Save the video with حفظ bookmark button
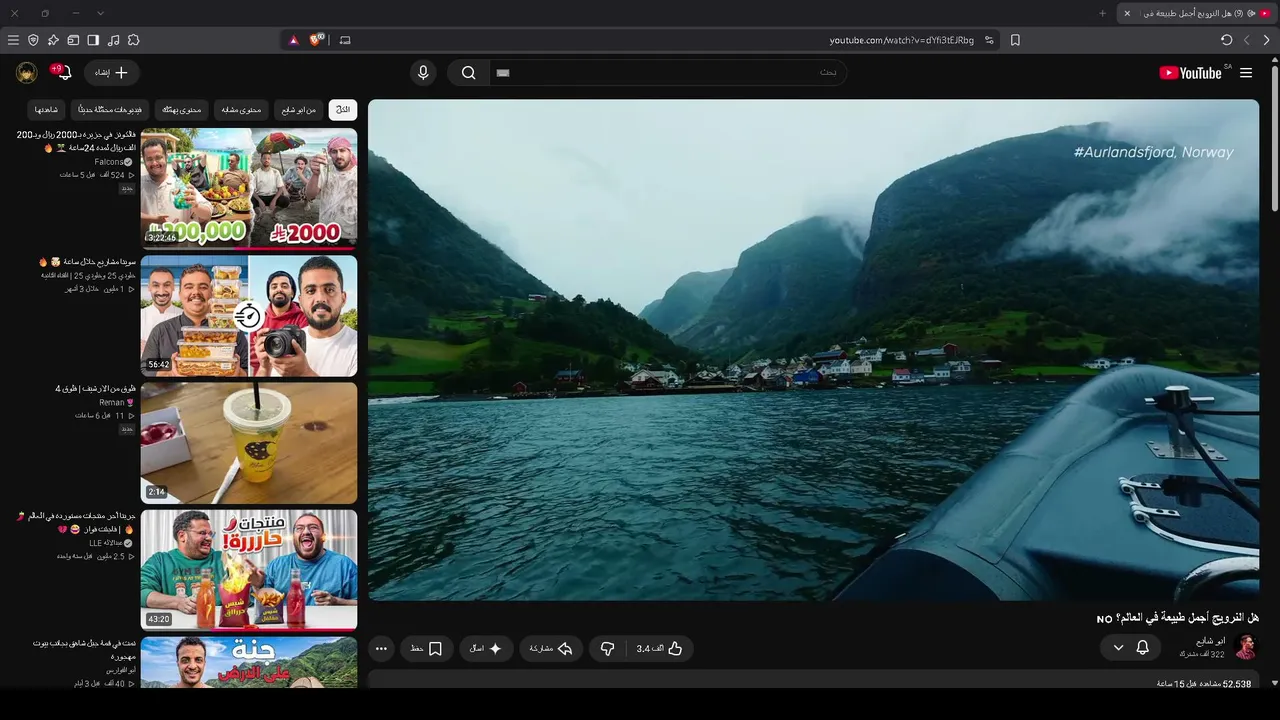The width and height of the screenshot is (1280, 720). click(427, 649)
